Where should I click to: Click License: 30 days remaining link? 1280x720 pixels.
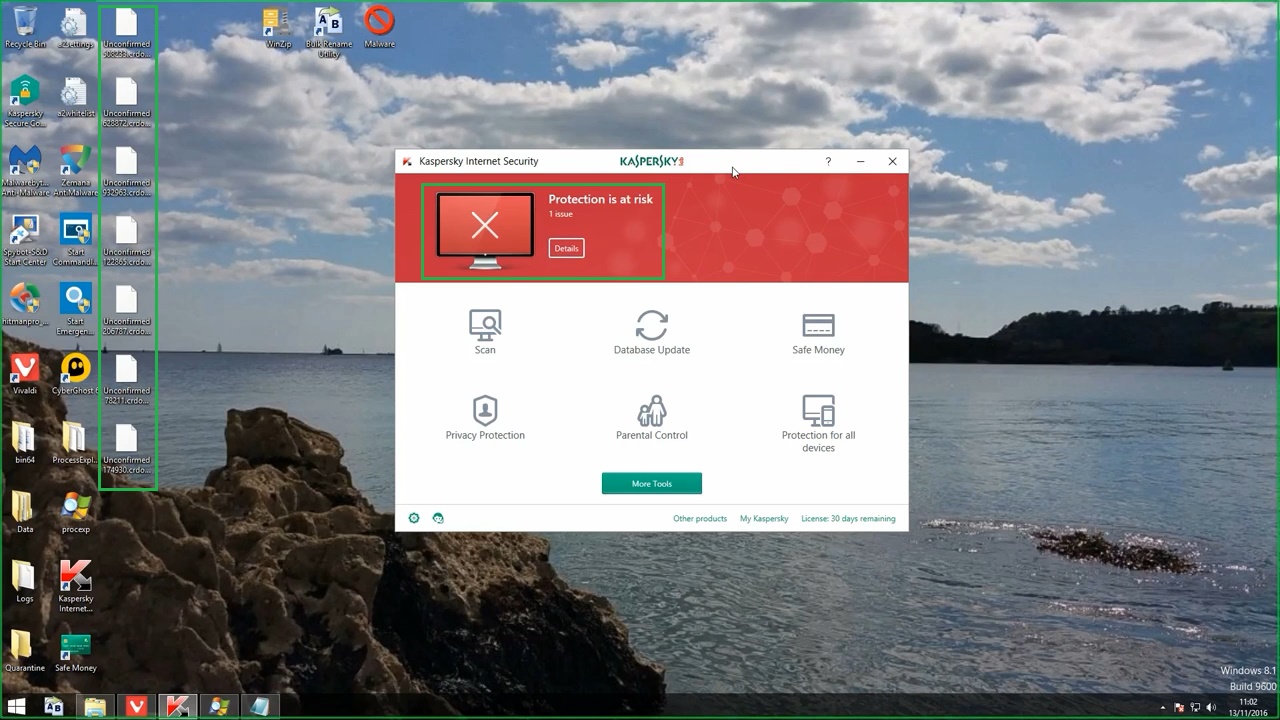point(848,519)
